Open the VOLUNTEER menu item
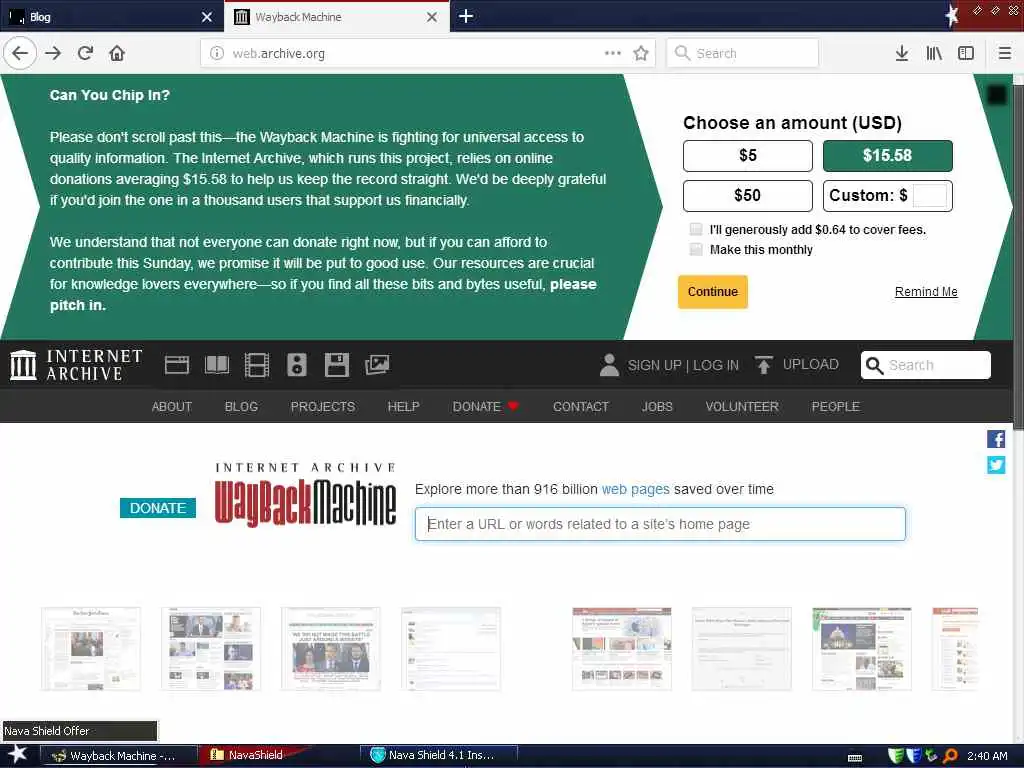 (x=742, y=406)
